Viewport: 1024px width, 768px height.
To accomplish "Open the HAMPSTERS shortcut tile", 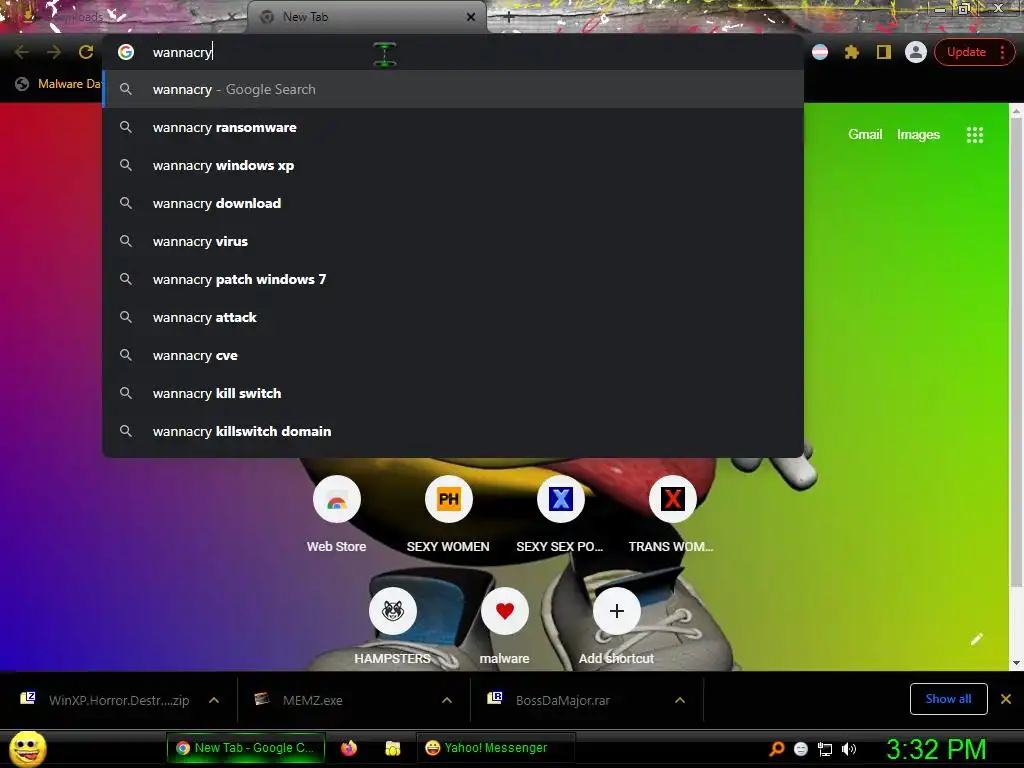I will coord(392,626).
